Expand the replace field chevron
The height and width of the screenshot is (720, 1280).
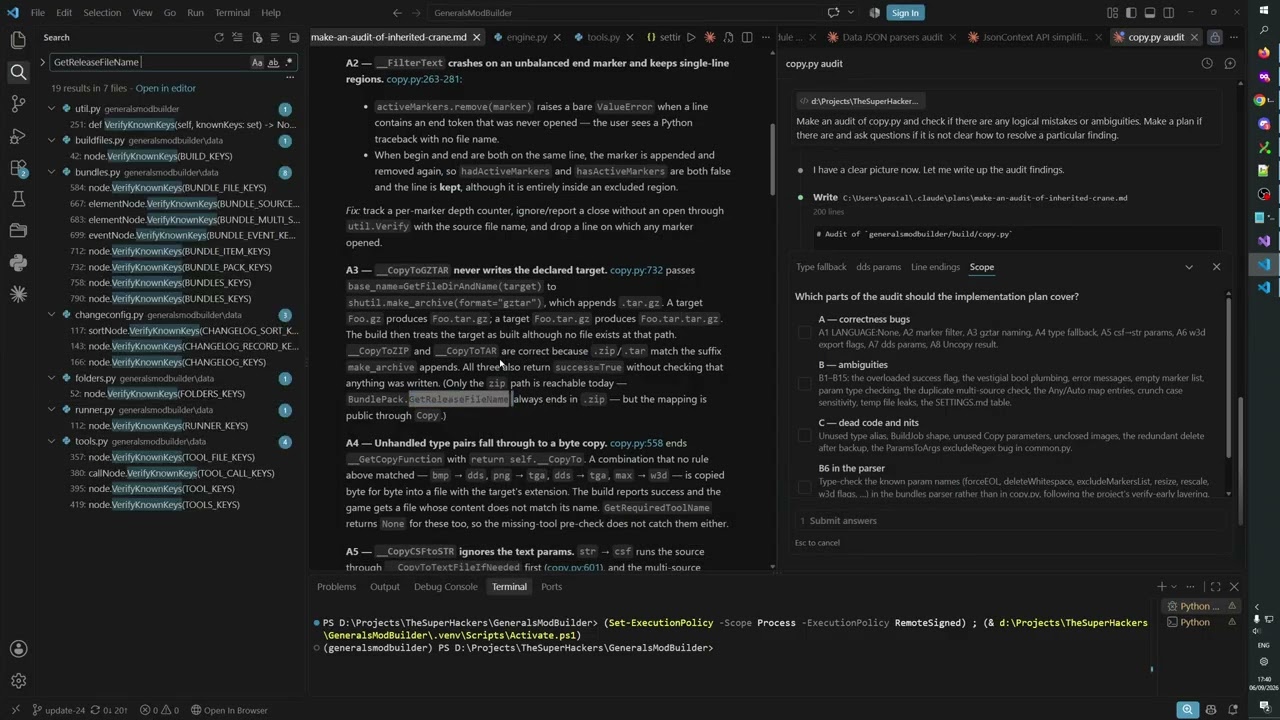(42, 62)
